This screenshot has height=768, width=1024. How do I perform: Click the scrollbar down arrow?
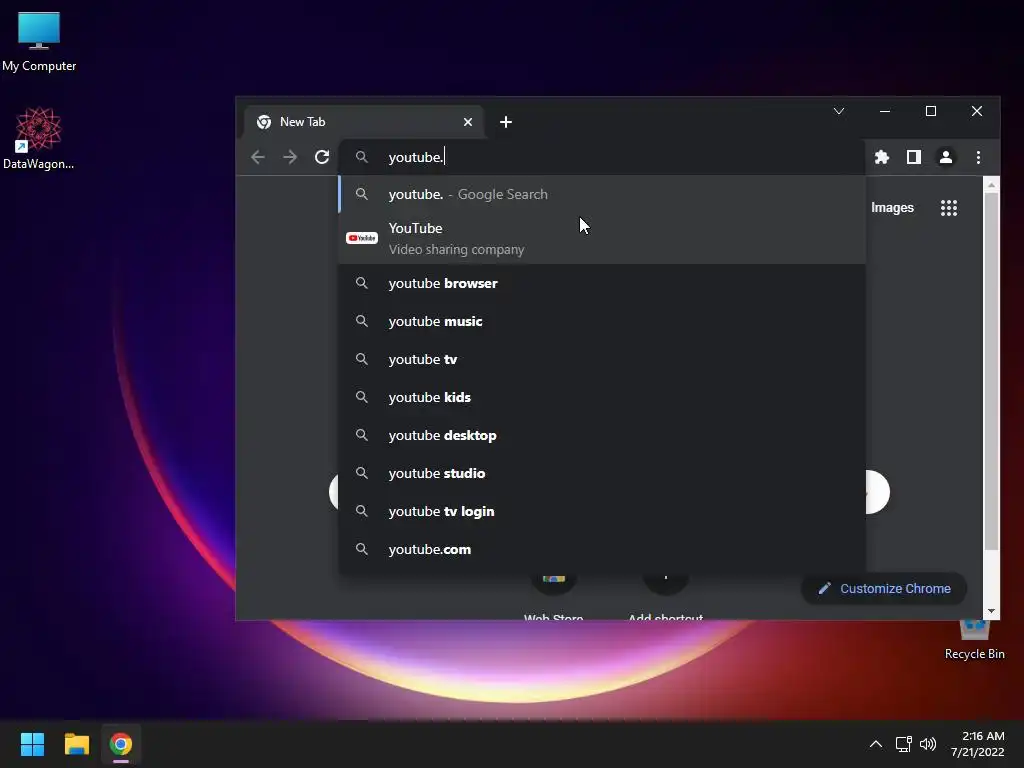click(x=991, y=611)
